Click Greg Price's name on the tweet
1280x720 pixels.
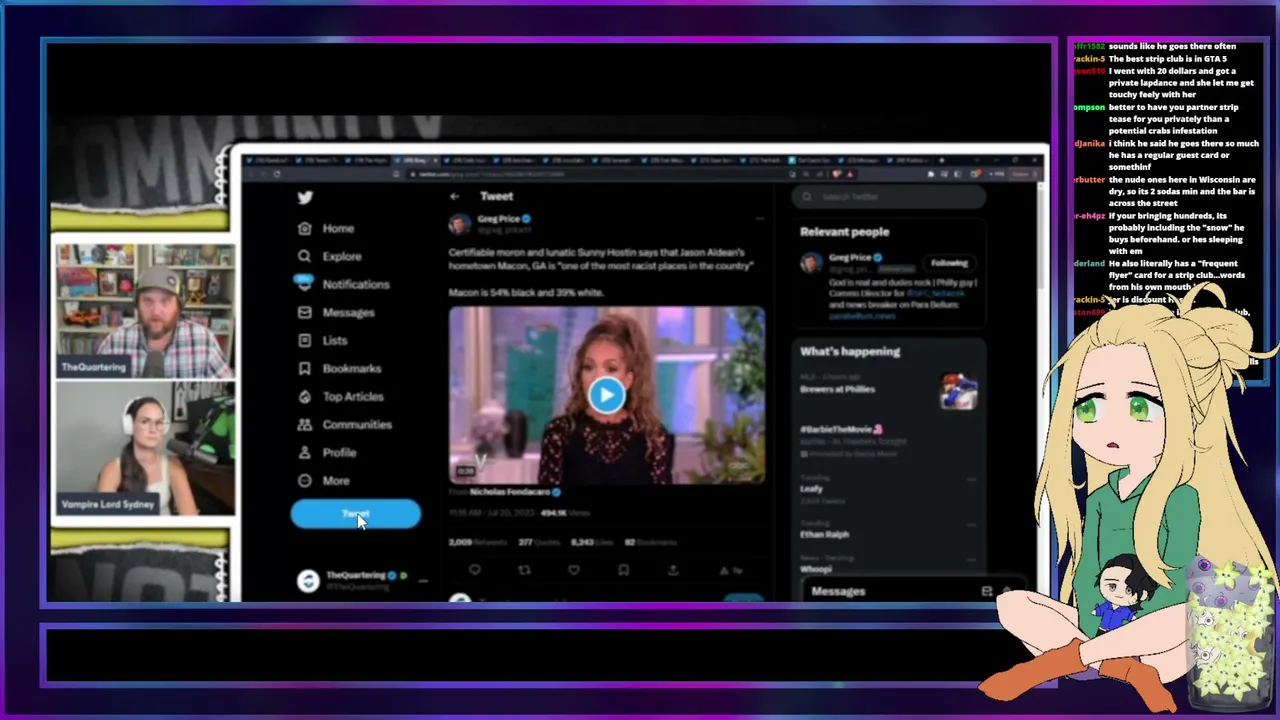(x=498, y=218)
